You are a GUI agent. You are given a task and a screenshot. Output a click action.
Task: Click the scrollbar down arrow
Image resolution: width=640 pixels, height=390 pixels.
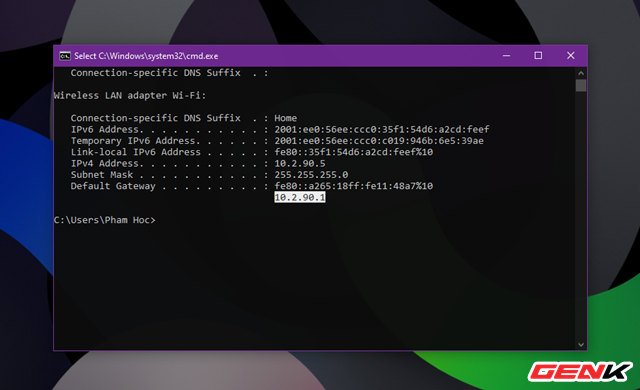point(581,344)
